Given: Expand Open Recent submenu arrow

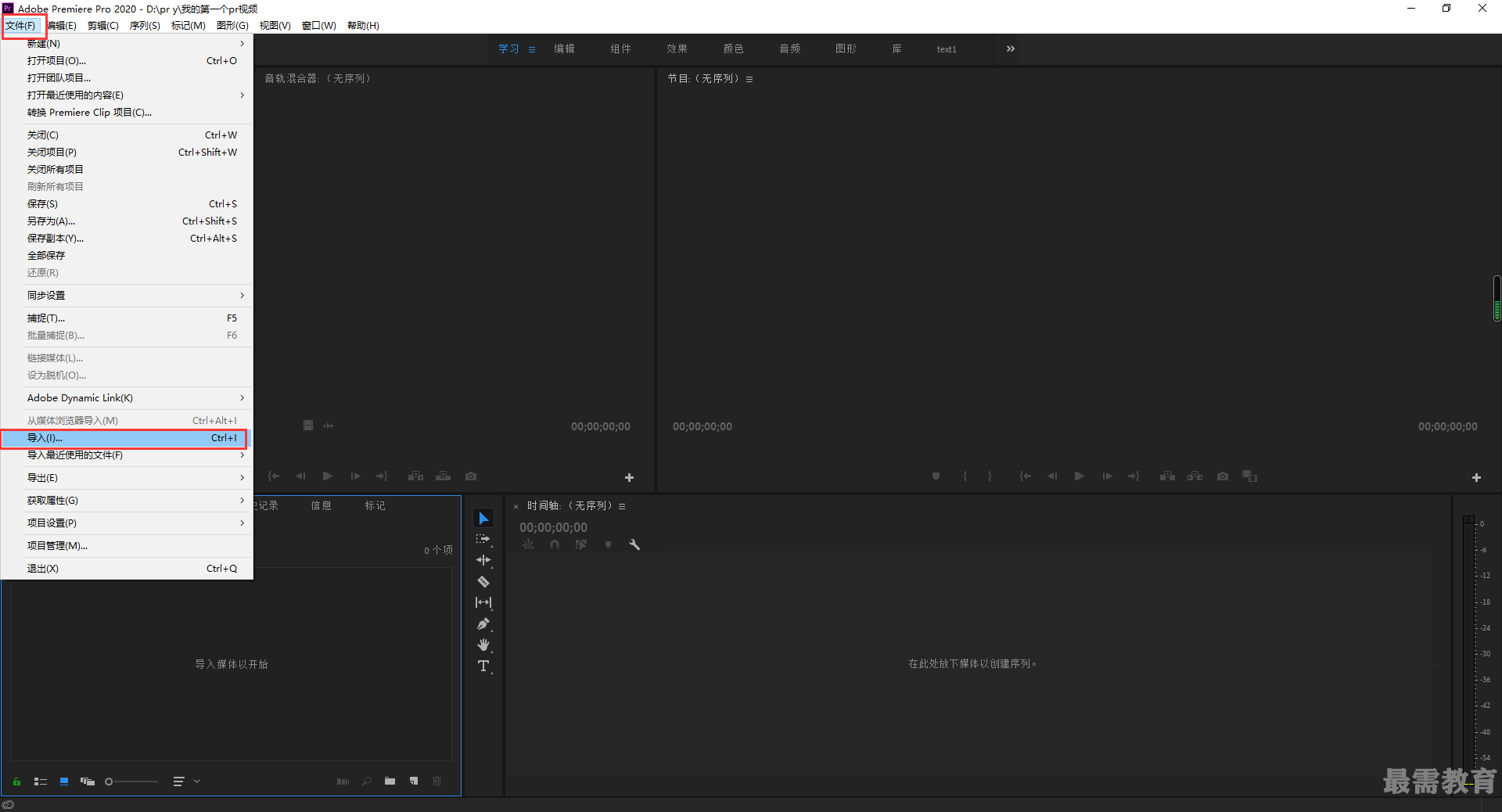Looking at the screenshot, I should 242,95.
